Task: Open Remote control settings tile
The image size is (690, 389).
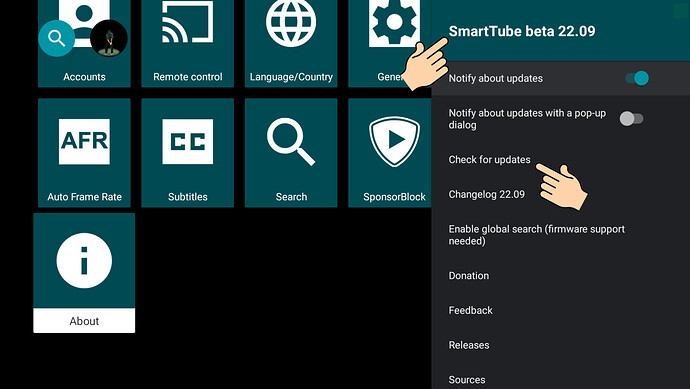Action: click(x=187, y=44)
